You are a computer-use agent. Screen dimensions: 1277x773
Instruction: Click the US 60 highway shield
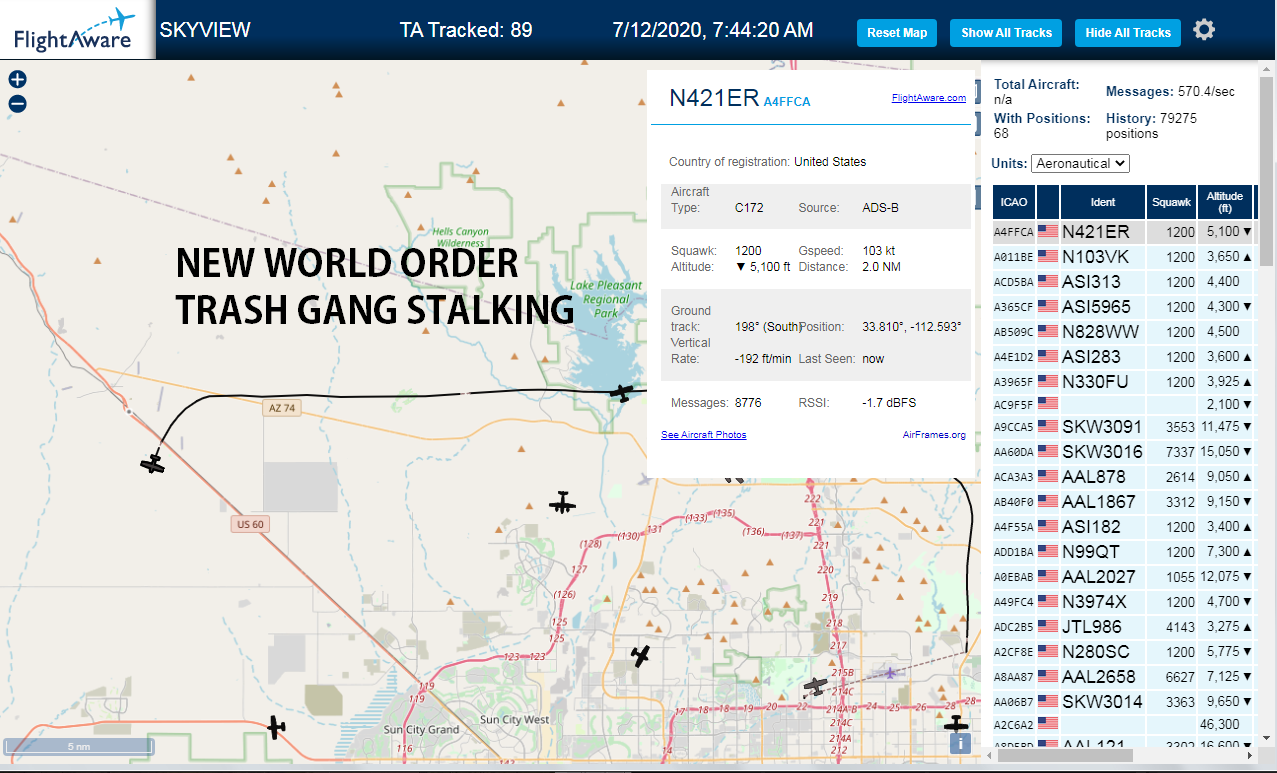coord(250,524)
